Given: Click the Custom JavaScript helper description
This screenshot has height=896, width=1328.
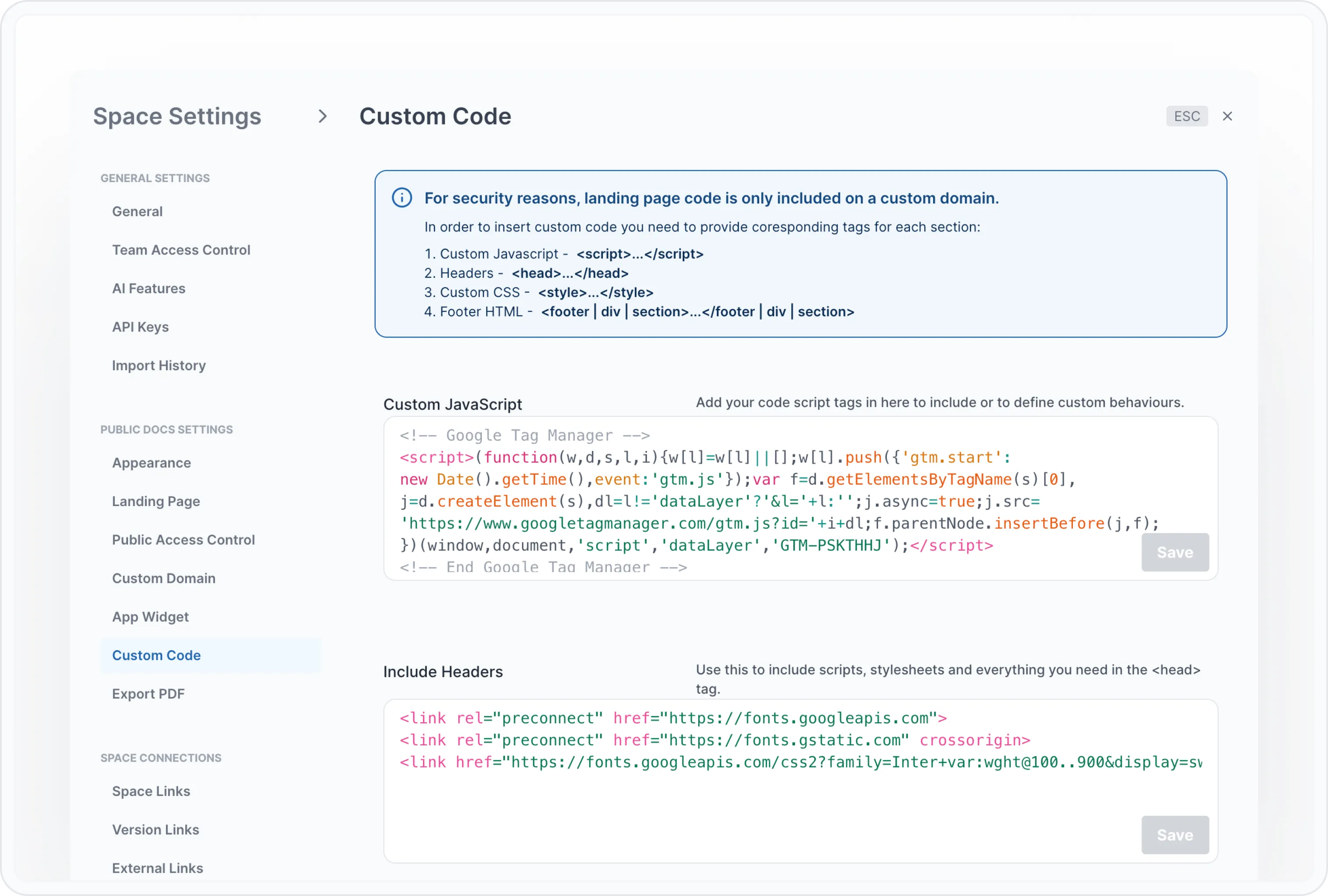Looking at the screenshot, I should (x=940, y=403).
